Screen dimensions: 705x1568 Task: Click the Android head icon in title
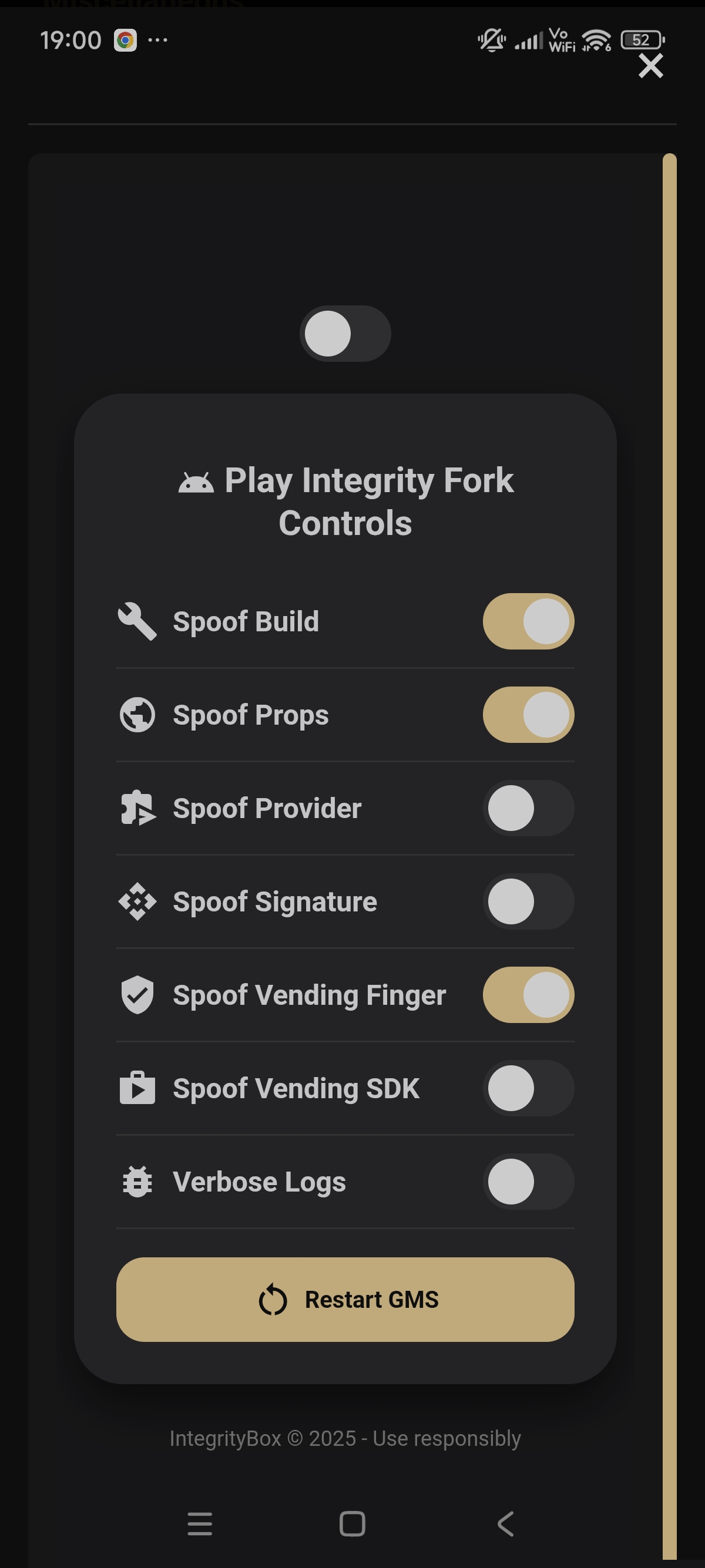coord(196,482)
